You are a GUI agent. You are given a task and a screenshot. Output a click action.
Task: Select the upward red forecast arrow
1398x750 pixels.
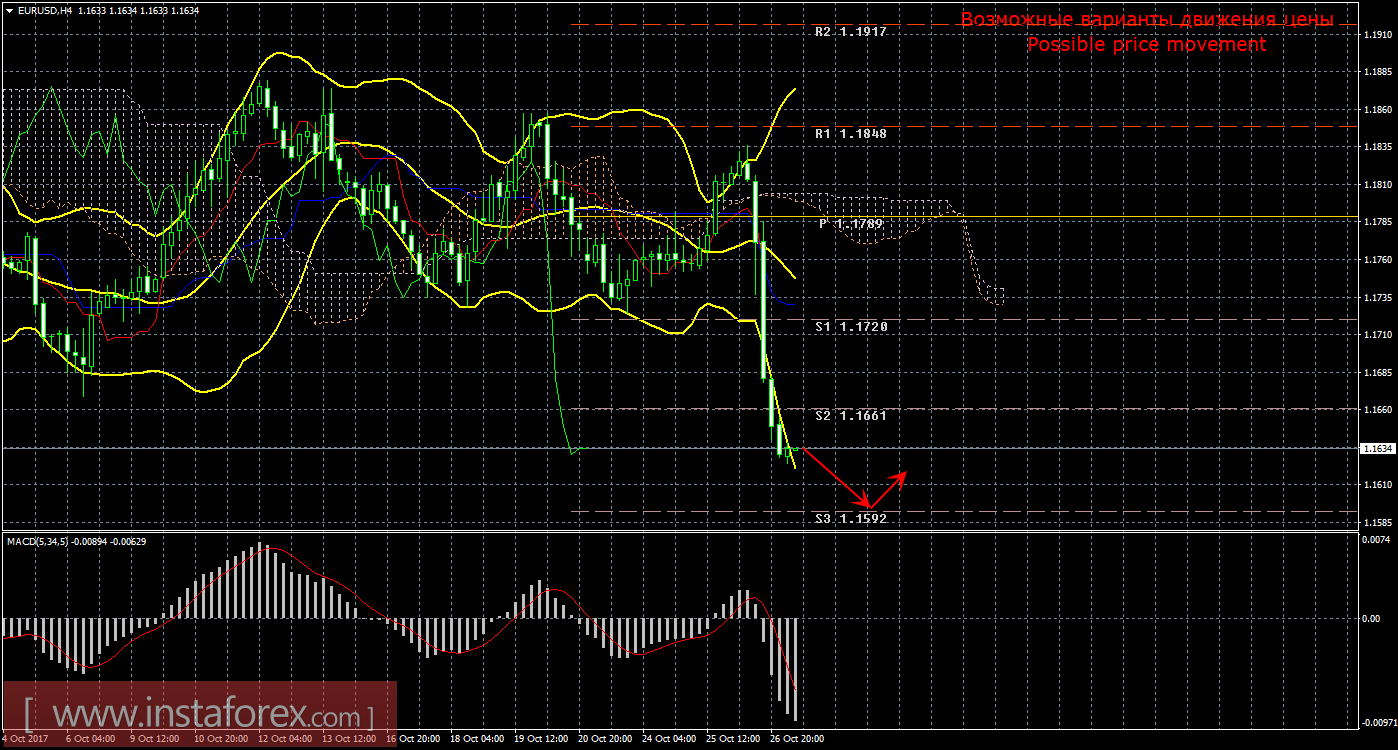pyautogui.click(x=888, y=488)
